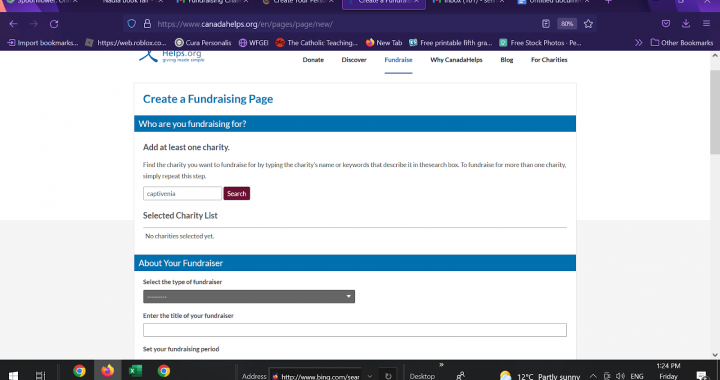The width and height of the screenshot is (720, 380).
Task: Open the New Tab bookmark
Action: (384, 43)
